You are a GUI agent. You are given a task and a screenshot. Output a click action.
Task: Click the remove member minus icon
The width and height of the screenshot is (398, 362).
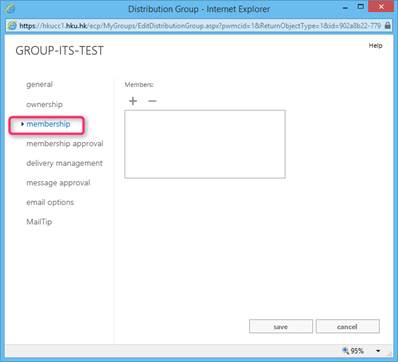pyautogui.click(x=152, y=101)
